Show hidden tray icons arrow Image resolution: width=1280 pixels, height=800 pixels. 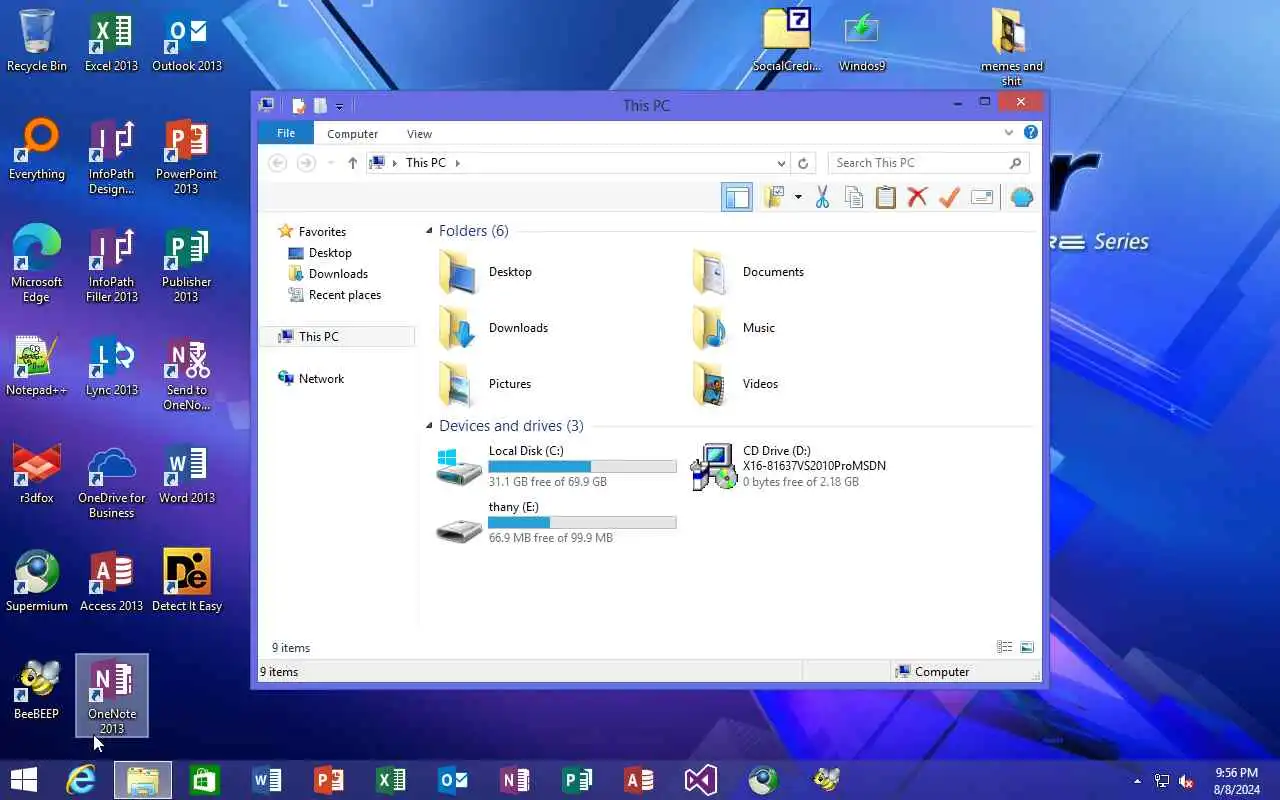pyautogui.click(x=1137, y=781)
